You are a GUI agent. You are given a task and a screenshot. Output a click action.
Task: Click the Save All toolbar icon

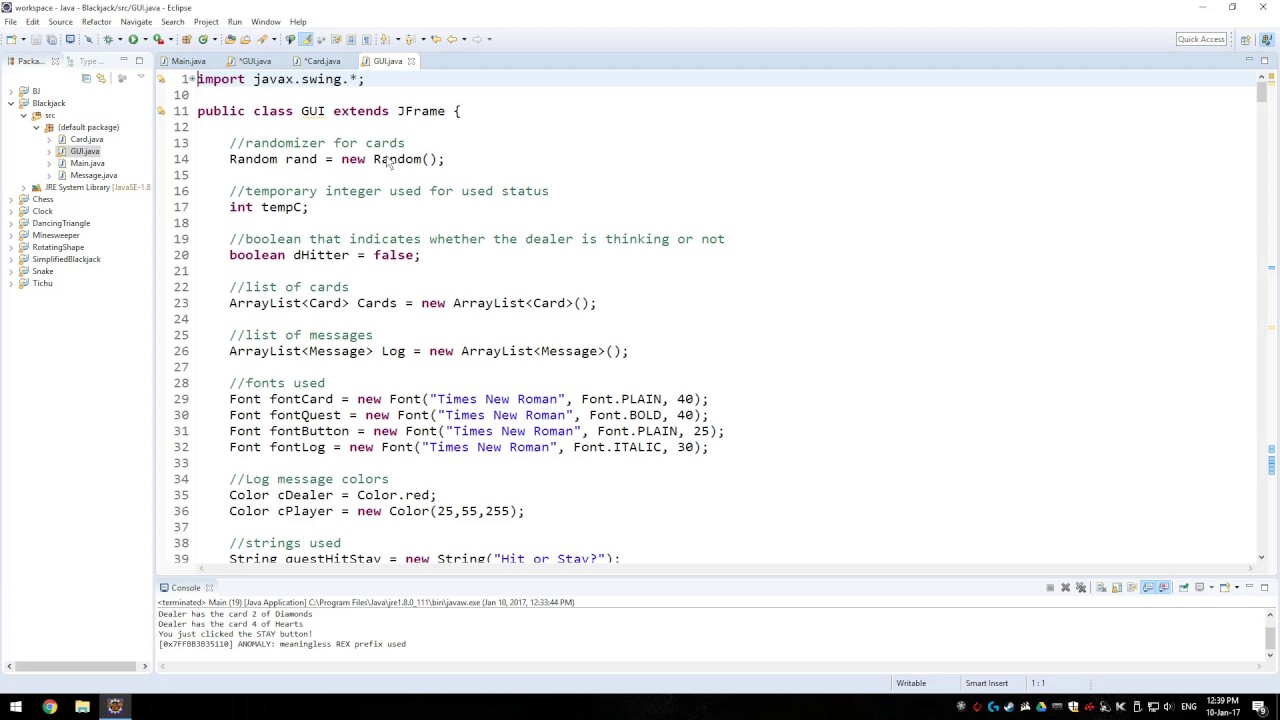(x=51, y=39)
